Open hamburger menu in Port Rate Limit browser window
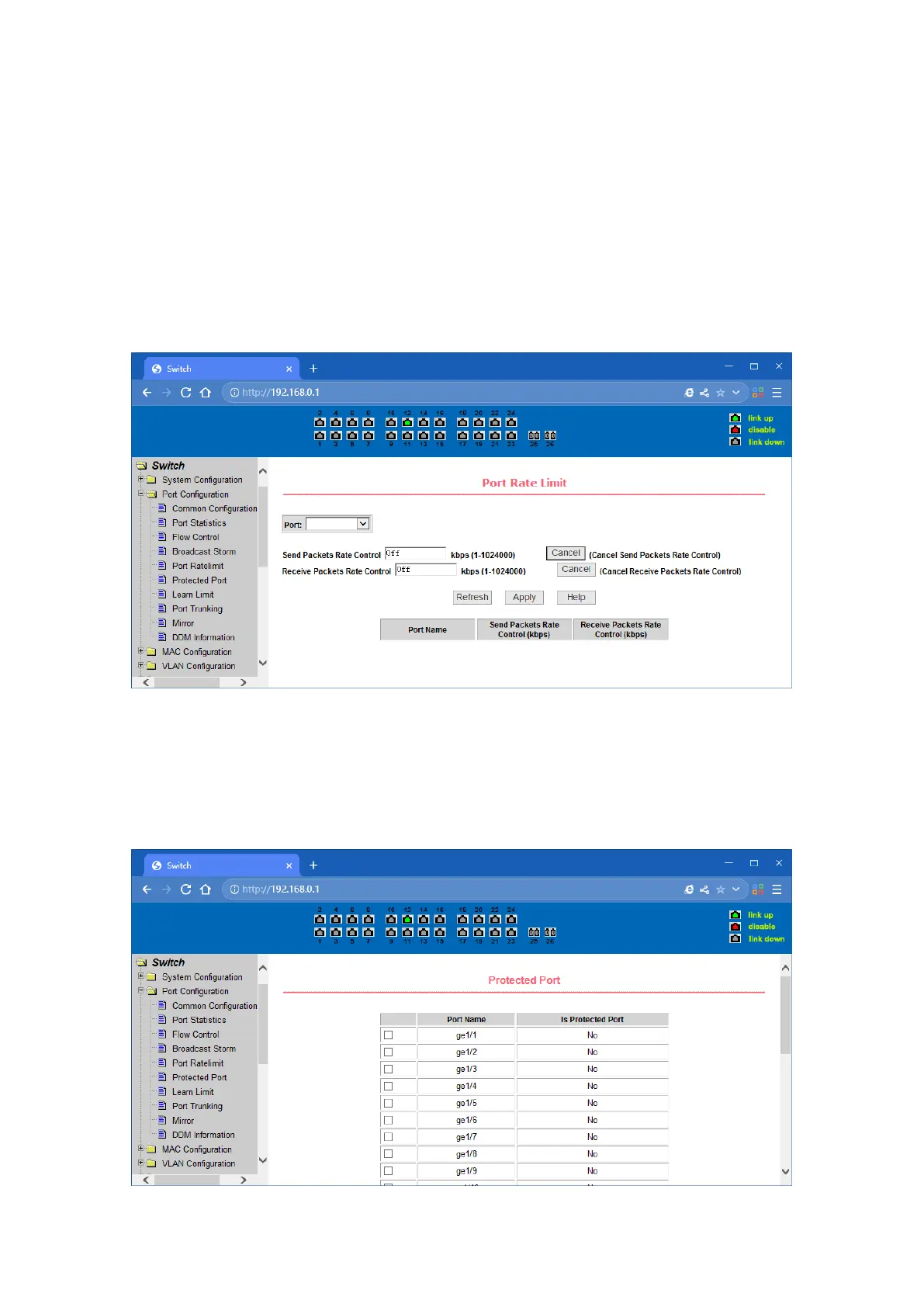This screenshot has width=924, height=1307. (x=777, y=393)
